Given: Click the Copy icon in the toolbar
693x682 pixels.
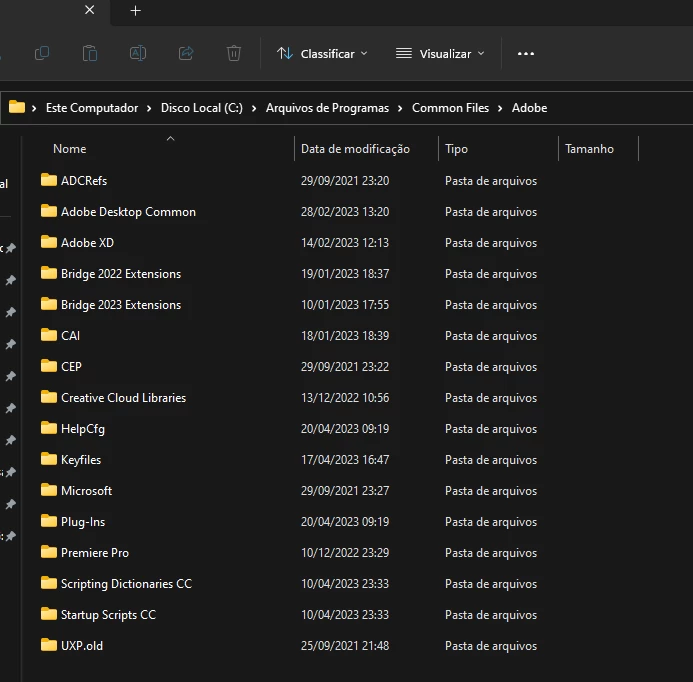Looking at the screenshot, I should 42,53.
